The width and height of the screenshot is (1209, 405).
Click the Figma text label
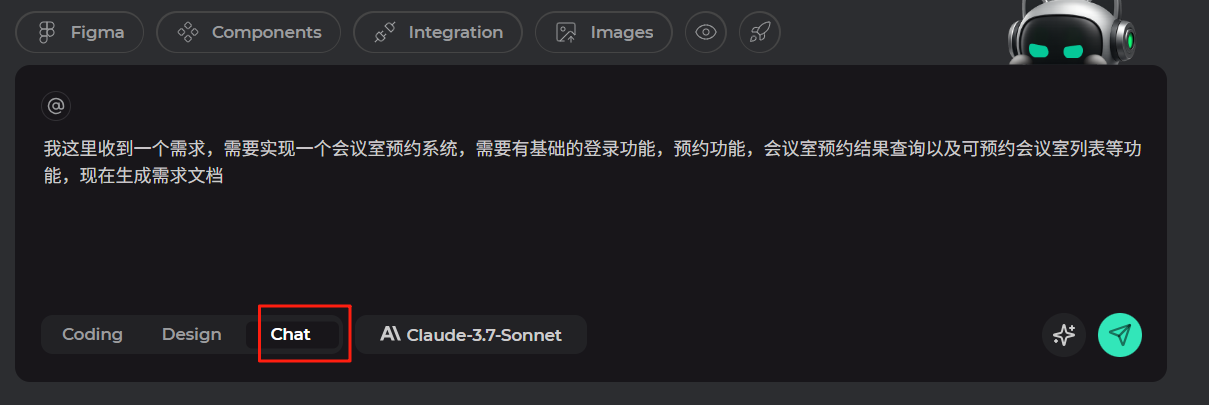tap(98, 32)
